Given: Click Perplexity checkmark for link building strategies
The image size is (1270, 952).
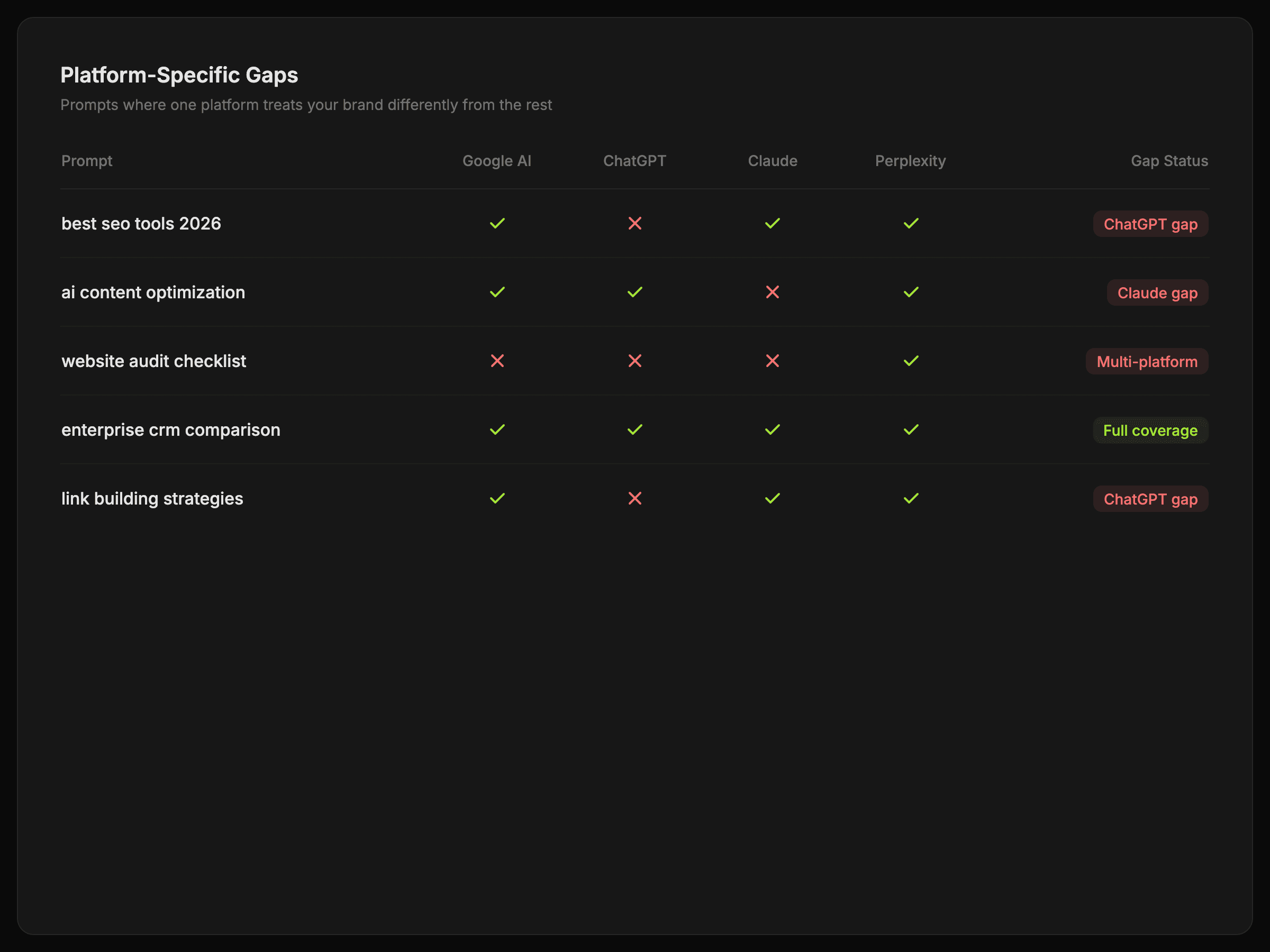Looking at the screenshot, I should 911,498.
